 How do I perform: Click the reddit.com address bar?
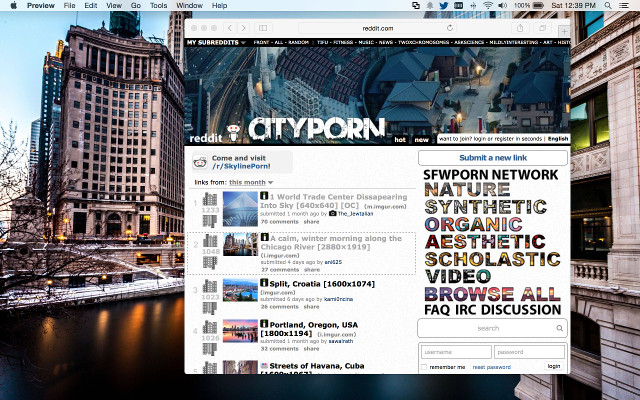tap(378, 28)
